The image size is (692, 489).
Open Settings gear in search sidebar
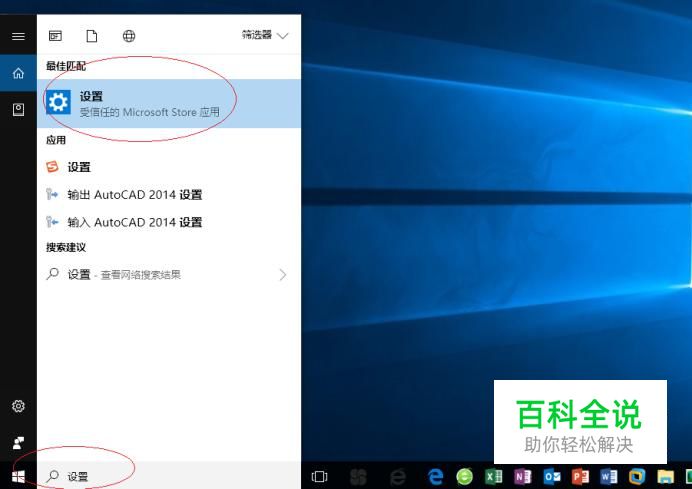coord(18,406)
